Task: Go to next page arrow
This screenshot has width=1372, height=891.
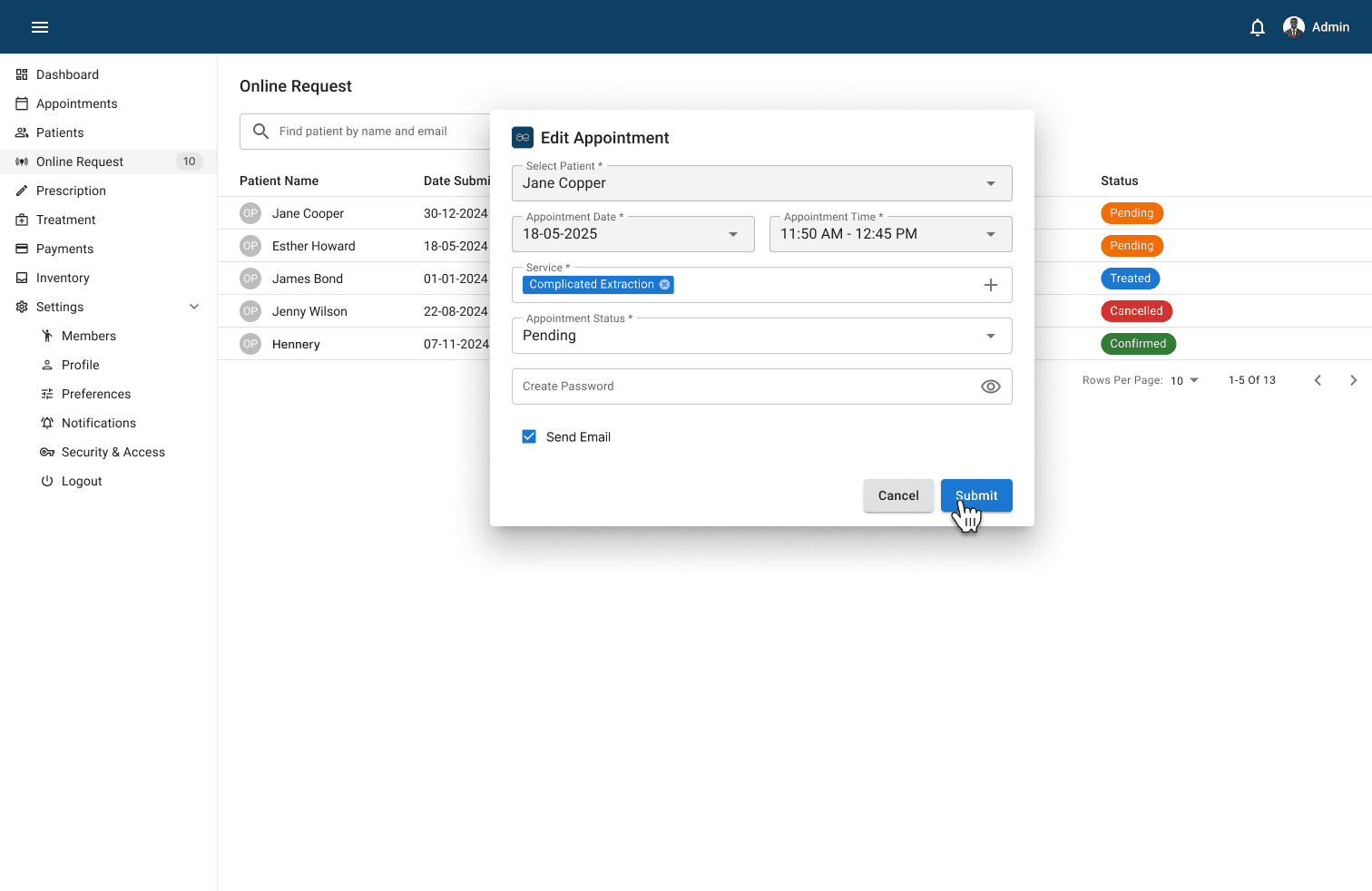Action: (x=1353, y=380)
